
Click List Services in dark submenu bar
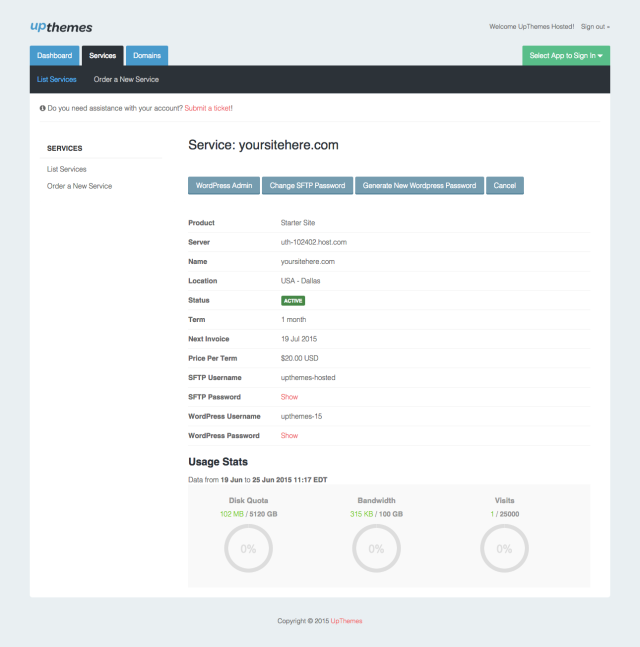click(x=57, y=79)
